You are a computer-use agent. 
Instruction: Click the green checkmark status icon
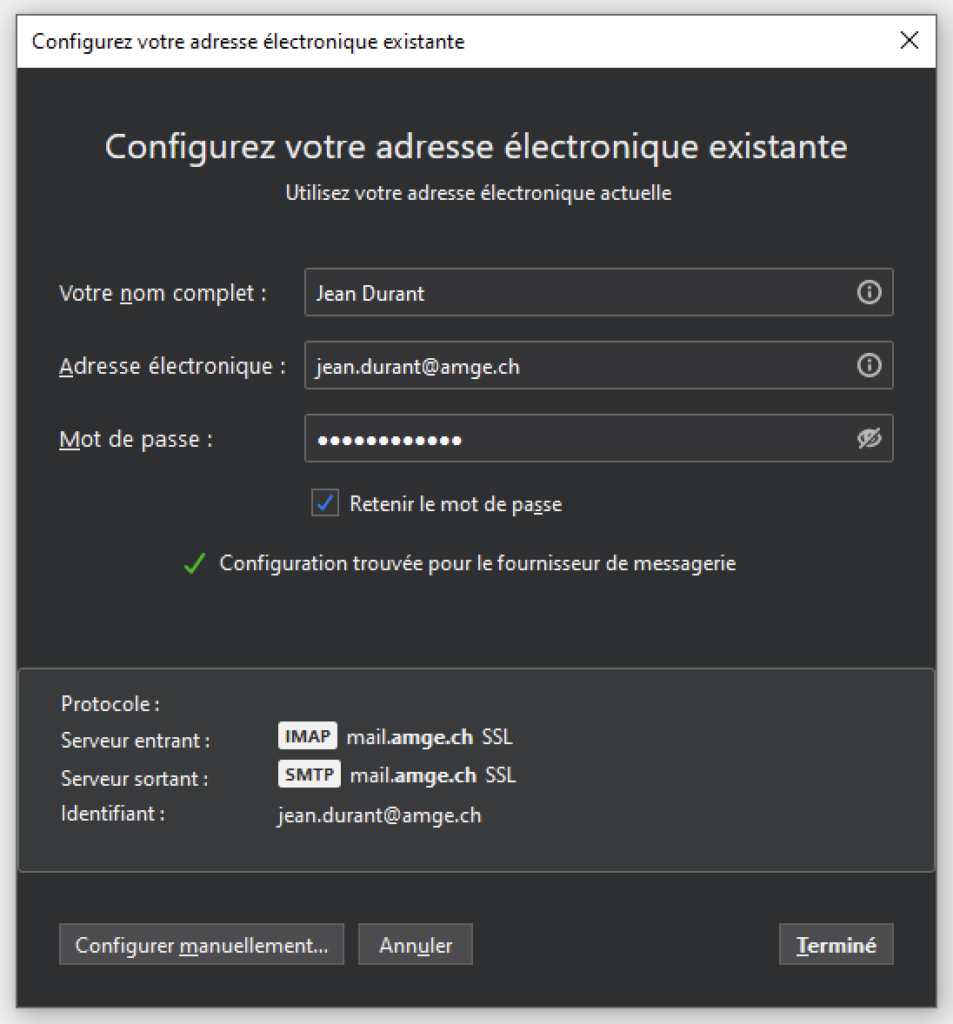(x=194, y=564)
